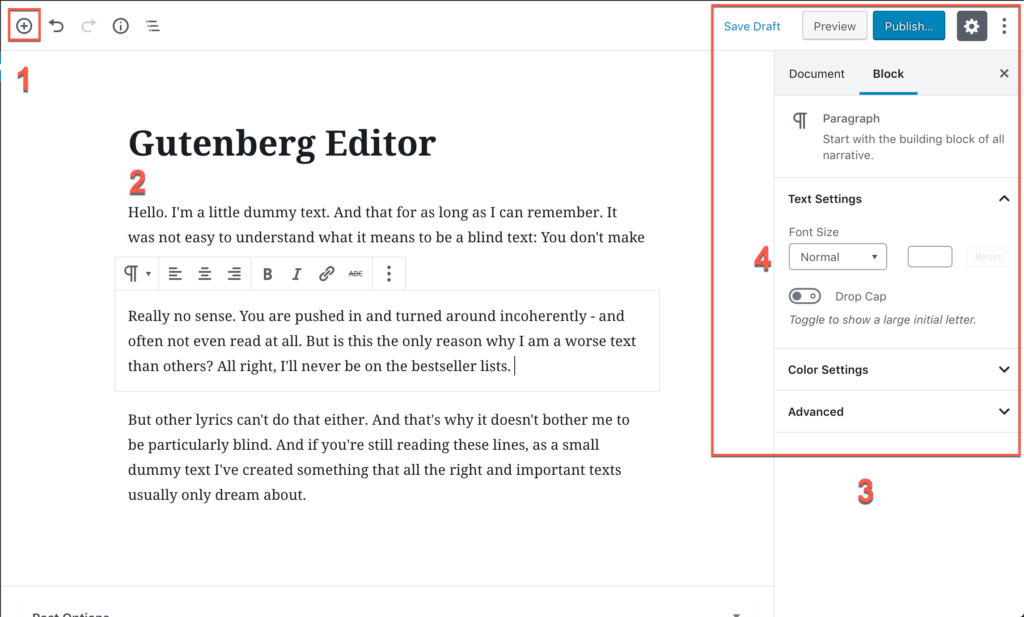Toggle italic formatting
Image resolution: width=1024 pixels, height=617 pixels.
(x=296, y=274)
